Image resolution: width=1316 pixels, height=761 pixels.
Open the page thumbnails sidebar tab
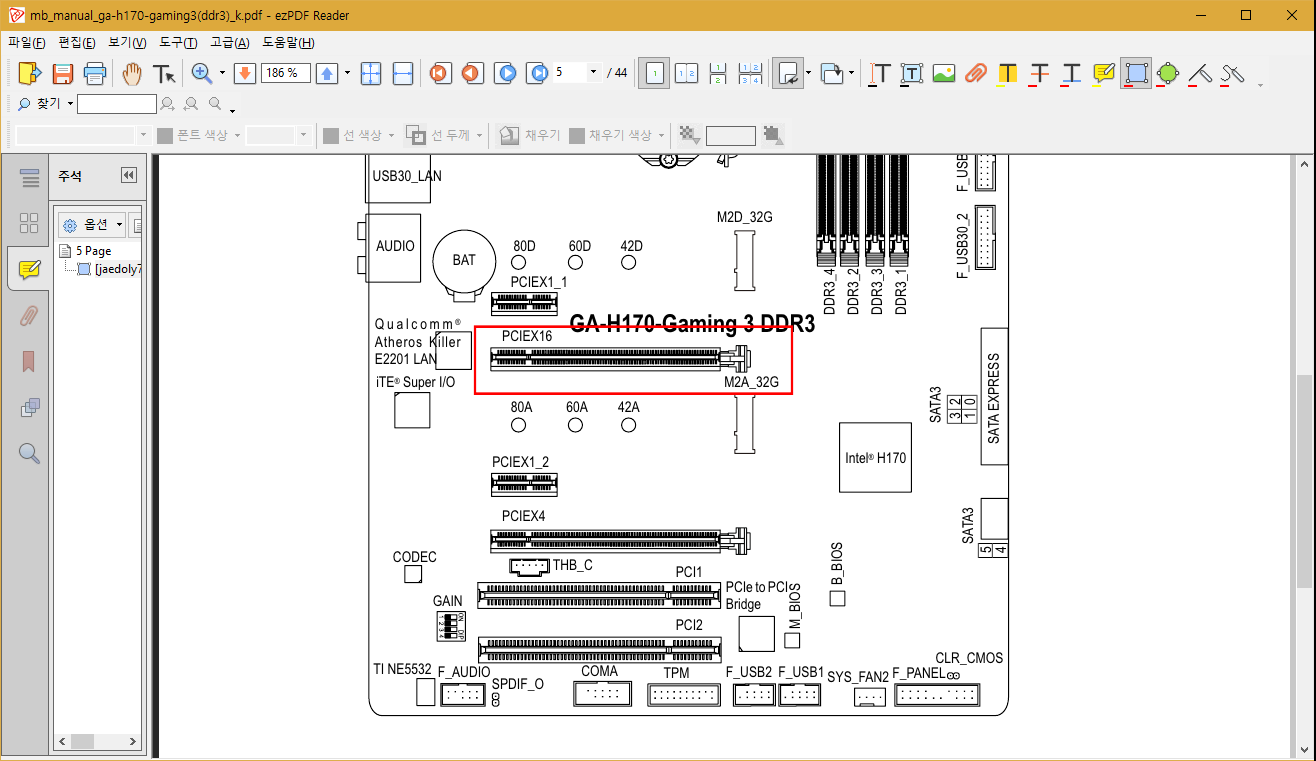coord(29,223)
